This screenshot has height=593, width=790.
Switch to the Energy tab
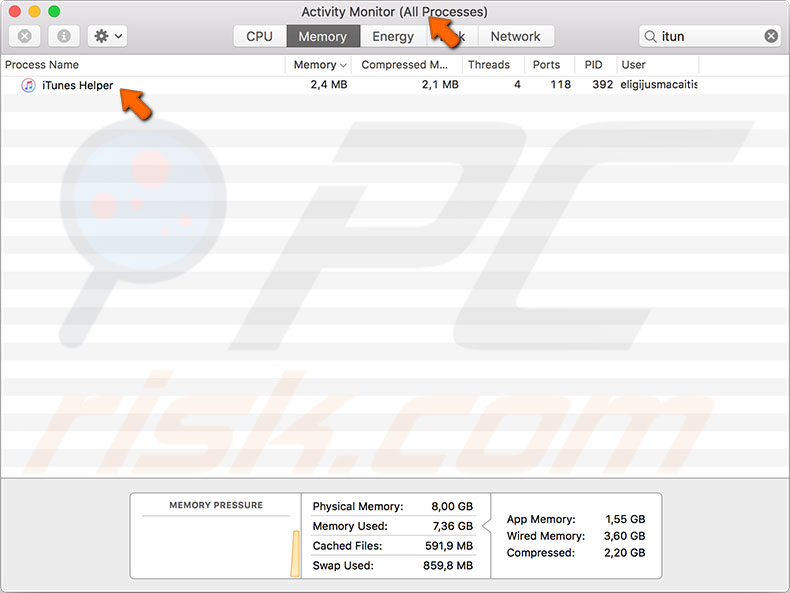pos(393,36)
